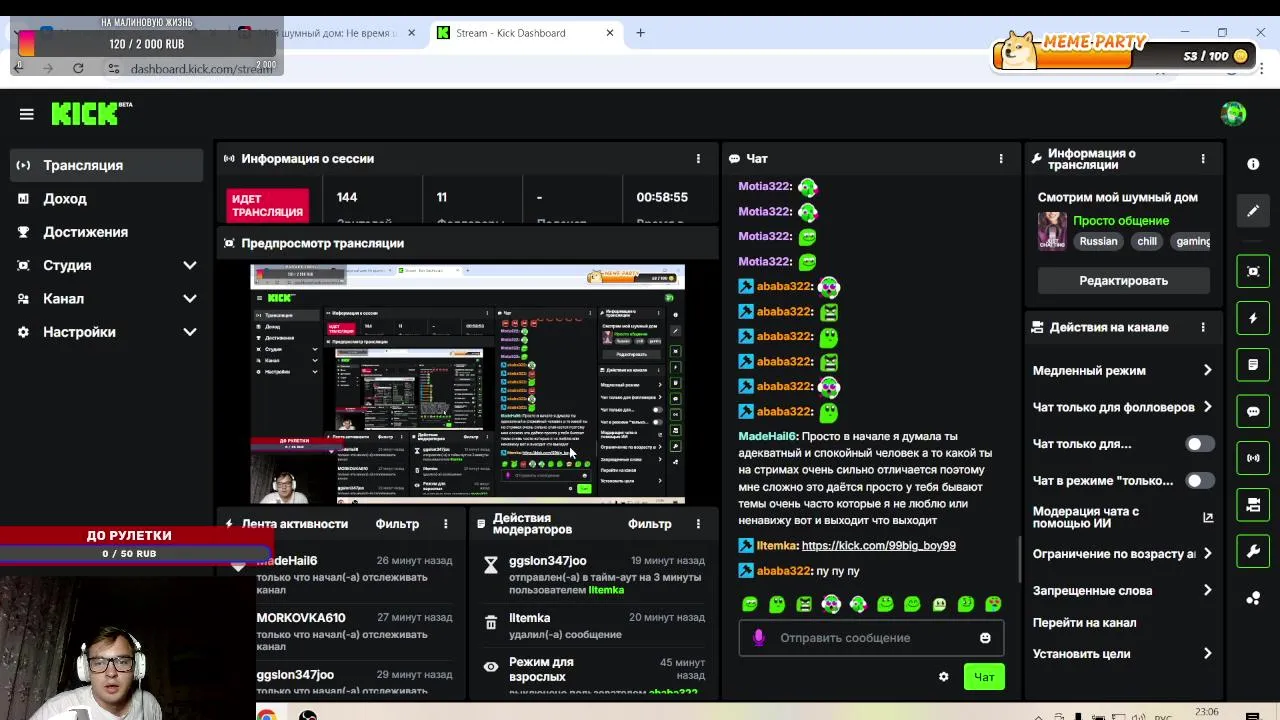1280x720 pixels.
Task: Click the message input field Отправить сообщение
Action: click(x=871, y=638)
